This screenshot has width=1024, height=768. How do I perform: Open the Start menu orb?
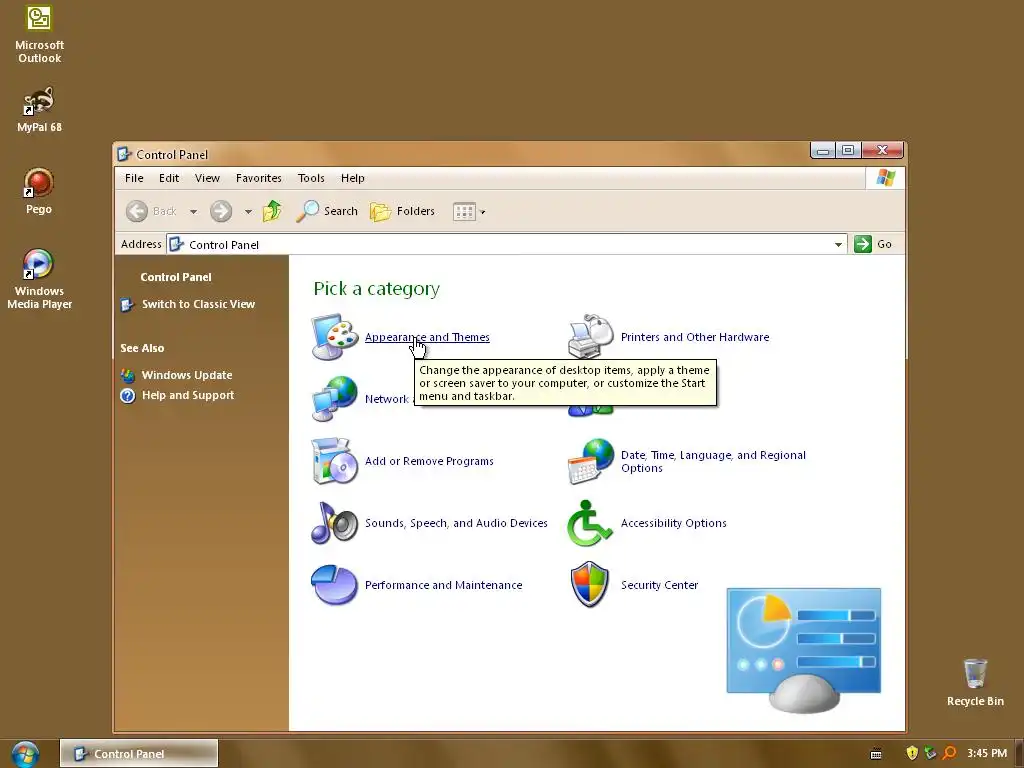(x=25, y=754)
